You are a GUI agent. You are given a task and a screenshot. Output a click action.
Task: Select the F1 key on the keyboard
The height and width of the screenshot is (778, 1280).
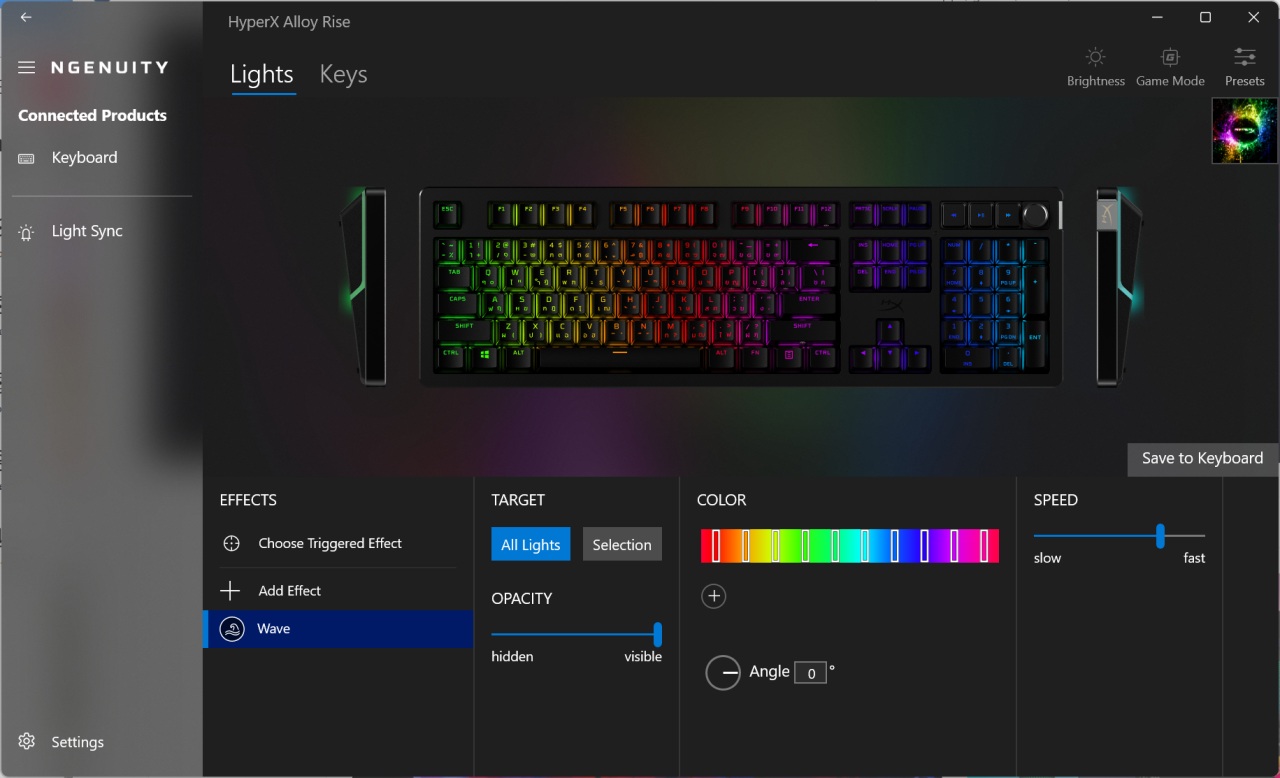(501, 215)
